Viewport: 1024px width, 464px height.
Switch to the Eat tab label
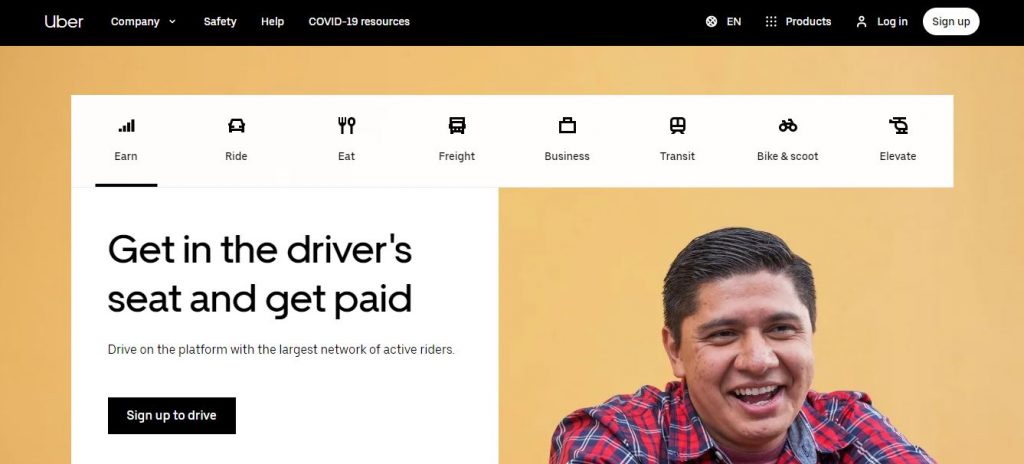(347, 156)
